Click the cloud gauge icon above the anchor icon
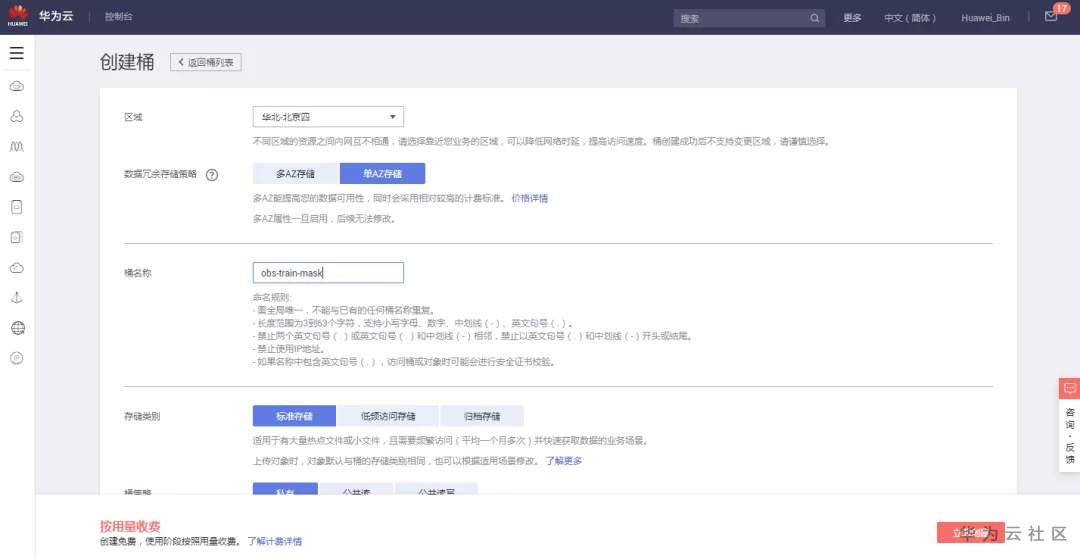This screenshot has width=1080, height=559. (17, 268)
